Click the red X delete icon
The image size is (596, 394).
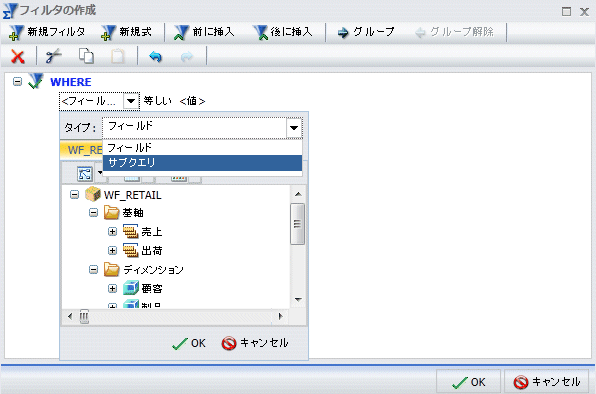click(17, 57)
